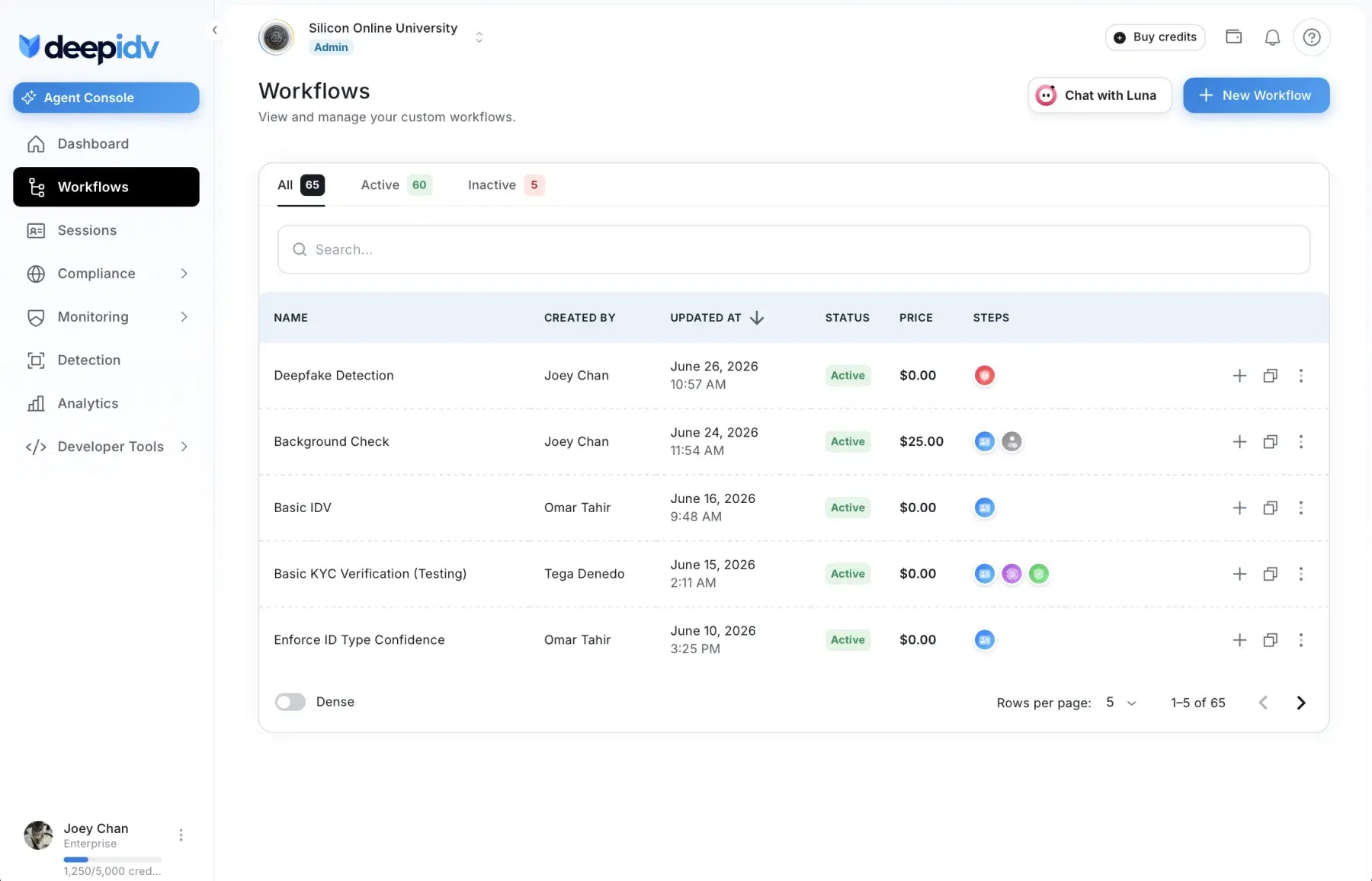Click the gray person step icon in Background Check
This screenshot has height=881, width=1372.
click(x=1011, y=442)
